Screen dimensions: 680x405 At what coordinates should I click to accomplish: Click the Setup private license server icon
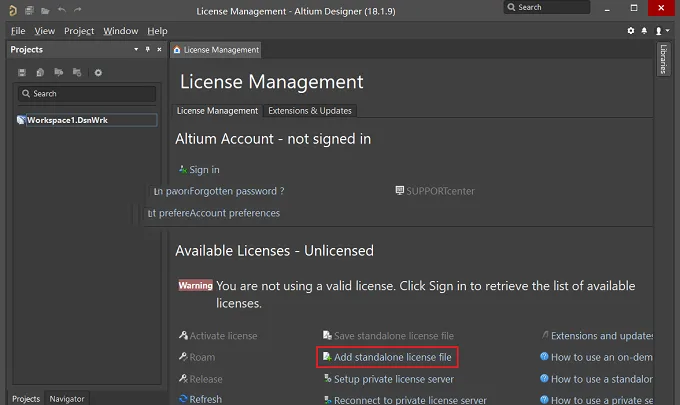pos(328,379)
